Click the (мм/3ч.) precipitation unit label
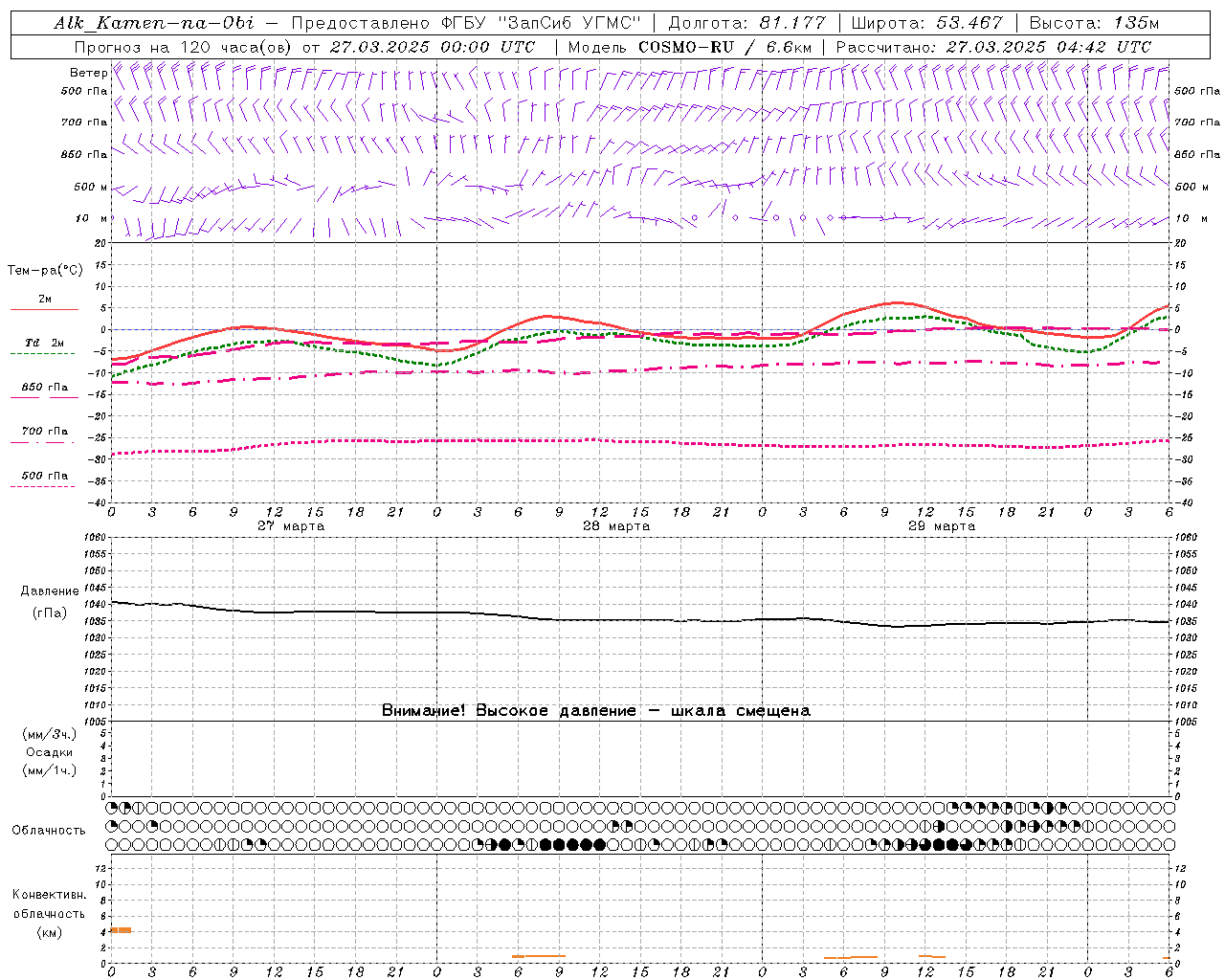Screen dimensions: 1225x980 coord(50,735)
